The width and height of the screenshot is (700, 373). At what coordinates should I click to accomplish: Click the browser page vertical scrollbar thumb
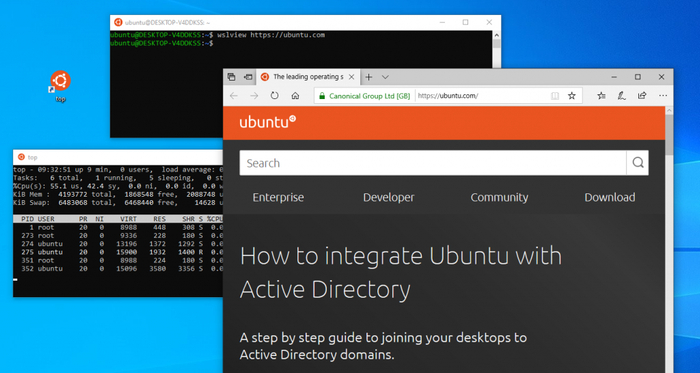point(669,135)
